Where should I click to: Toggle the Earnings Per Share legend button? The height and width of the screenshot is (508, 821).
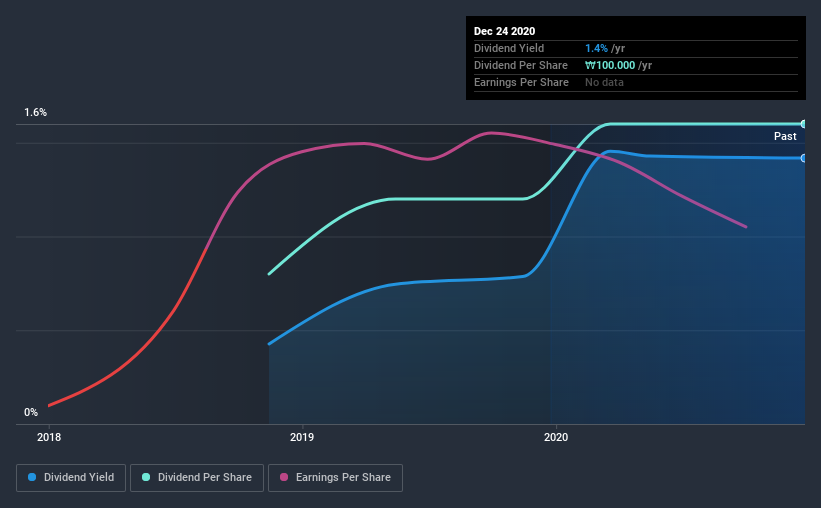(335, 478)
